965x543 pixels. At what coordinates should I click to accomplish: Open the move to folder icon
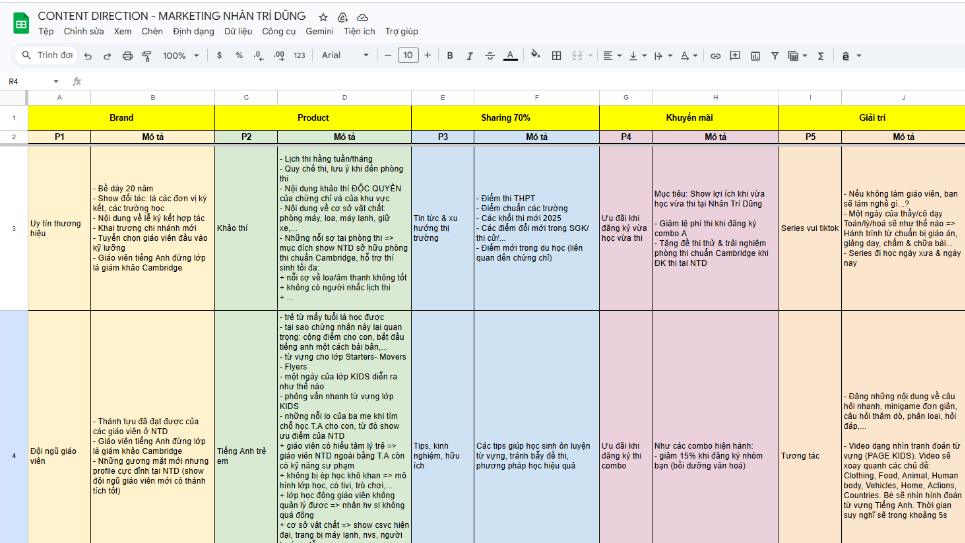343,17
